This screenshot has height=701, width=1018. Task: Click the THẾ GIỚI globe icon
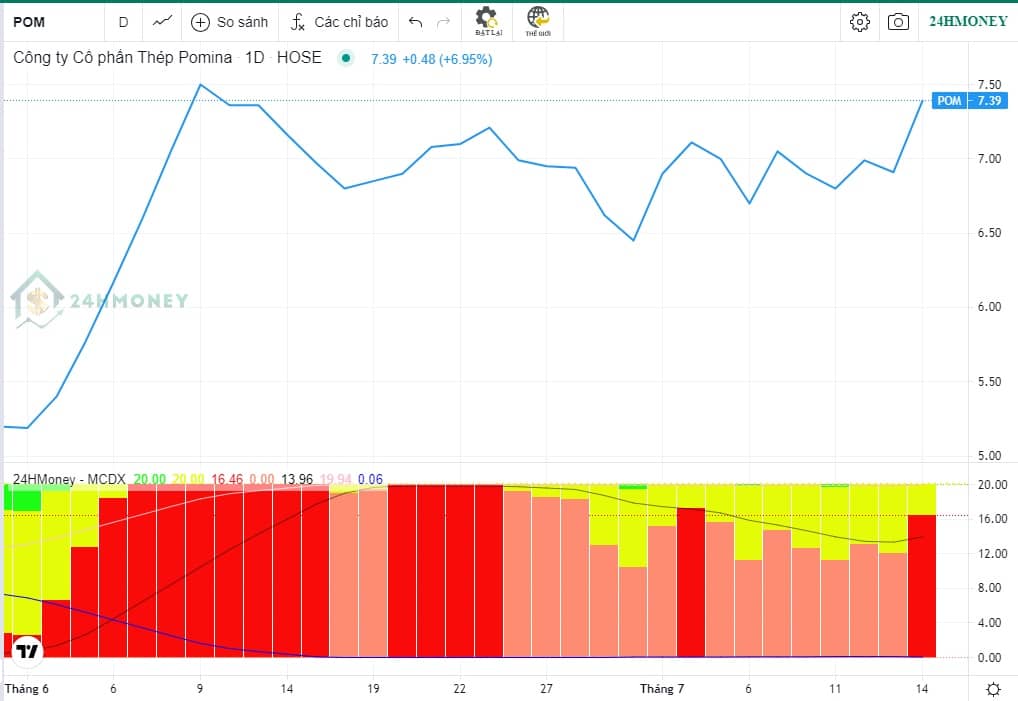pos(538,21)
